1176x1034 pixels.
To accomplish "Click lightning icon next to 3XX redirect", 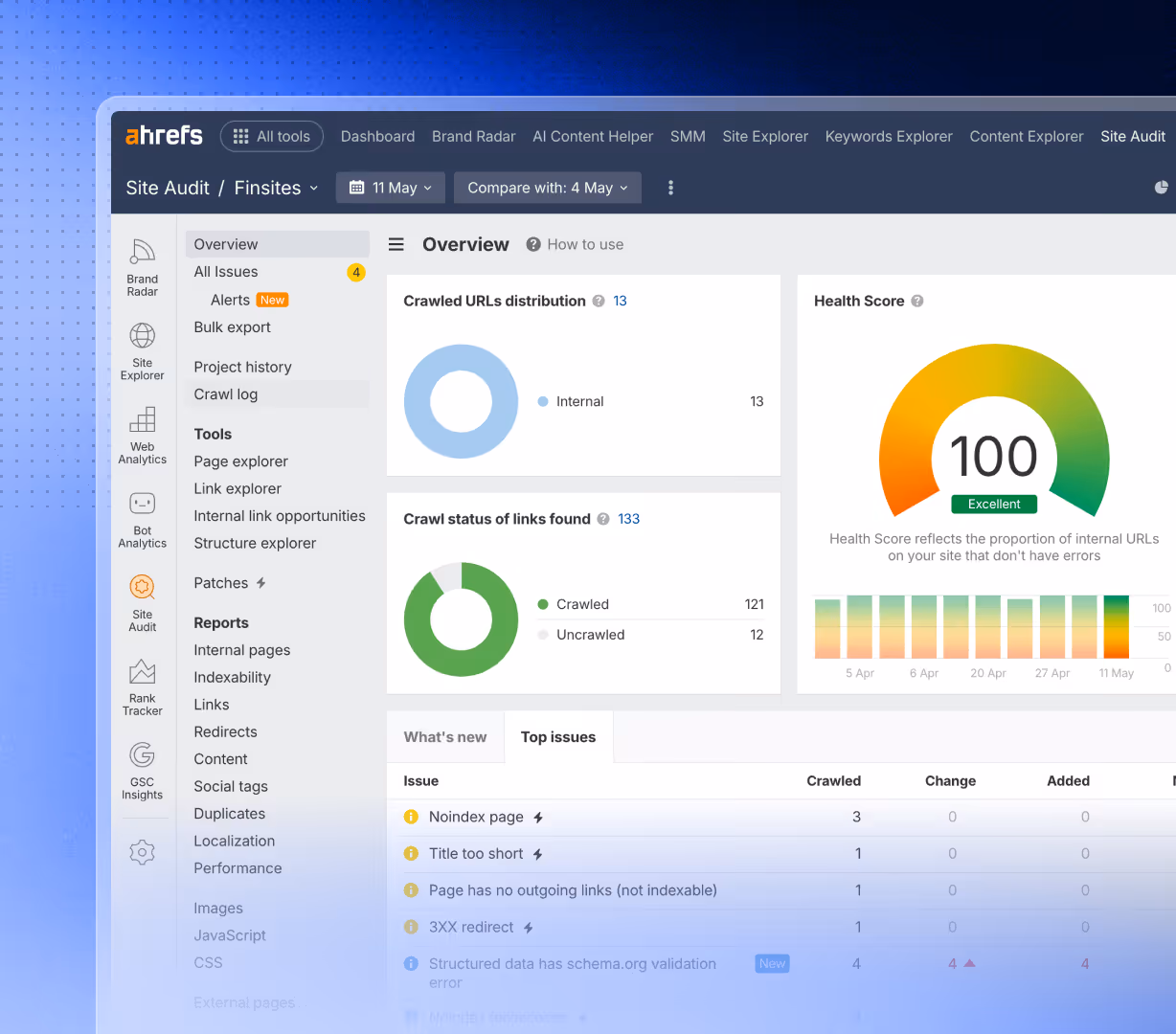I will point(529,928).
